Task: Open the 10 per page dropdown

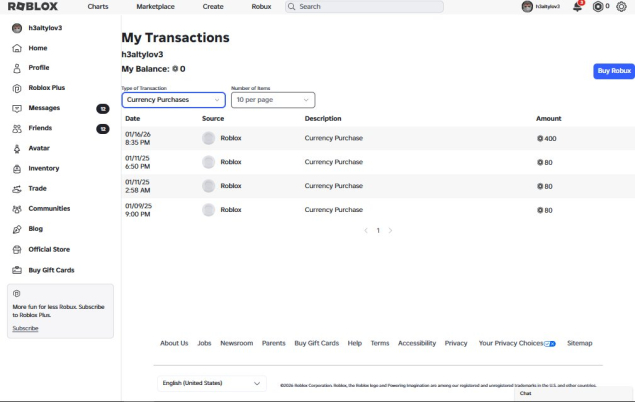Action: (273, 100)
